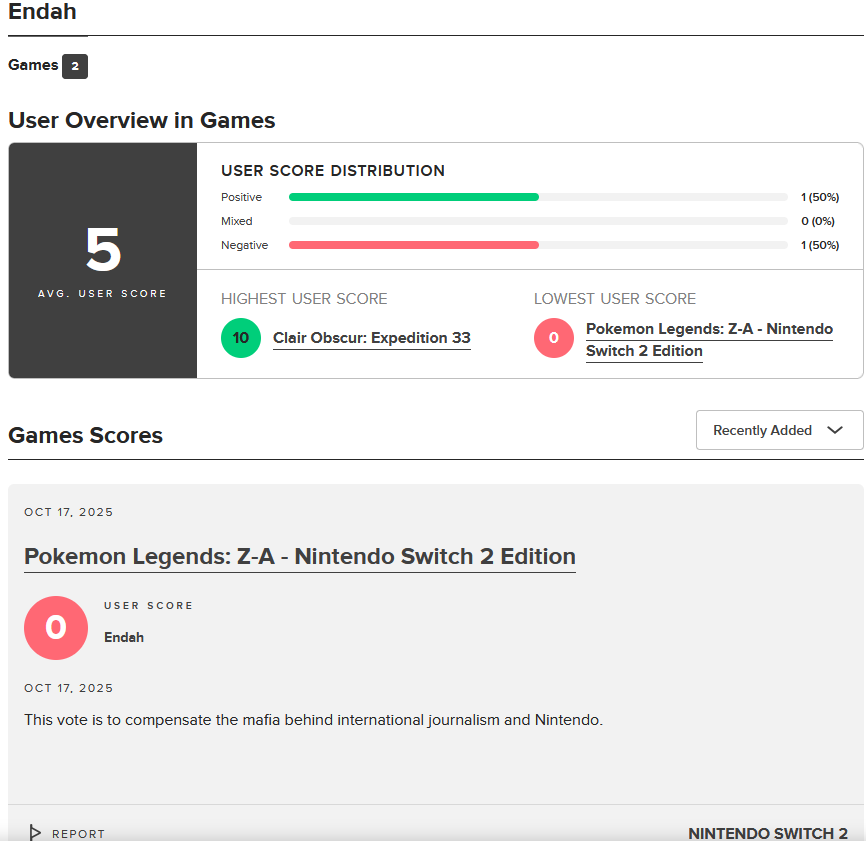Viewport: 866px width, 841px height.
Task: Click the REPORT label
Action: [78, 834]
